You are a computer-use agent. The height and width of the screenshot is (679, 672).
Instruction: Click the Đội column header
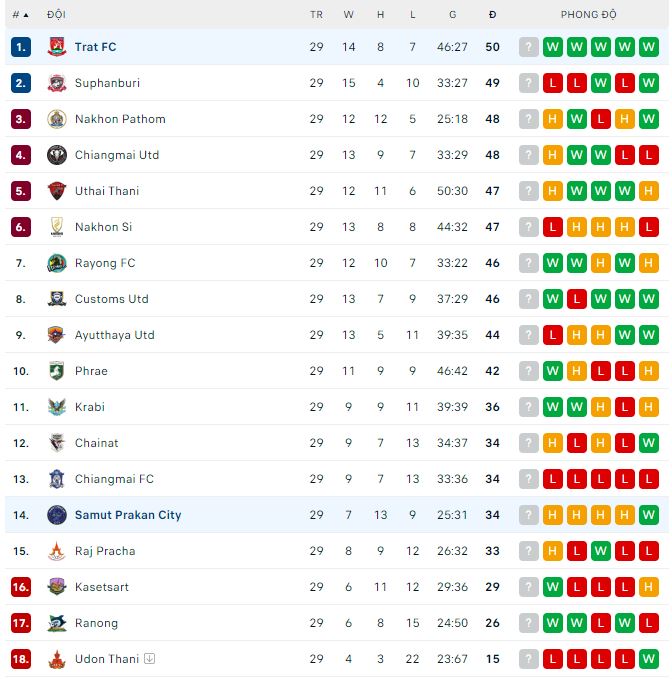(x=56, y=15)
